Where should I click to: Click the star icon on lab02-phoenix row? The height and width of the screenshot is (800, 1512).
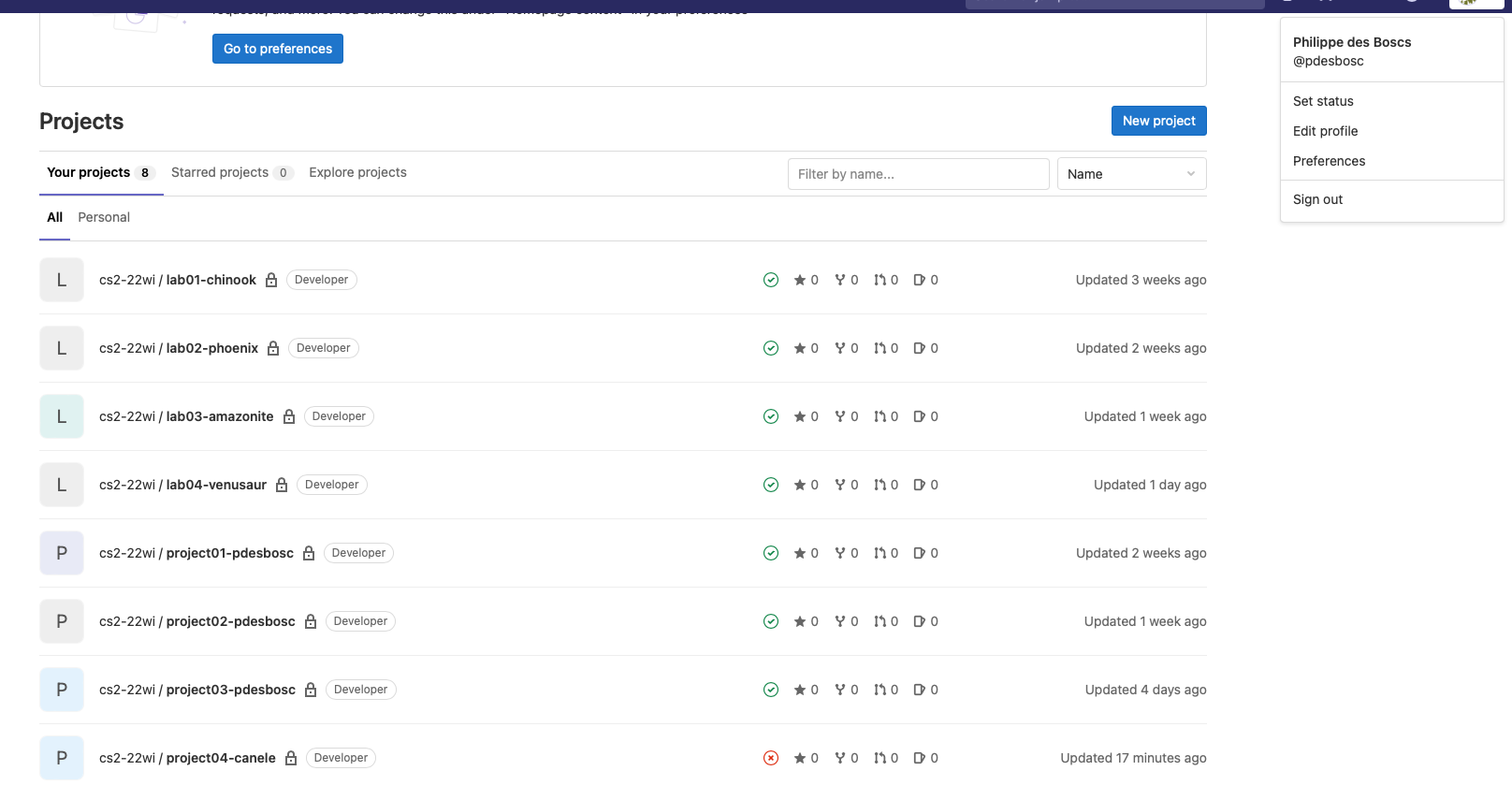[x=800, y=348]
